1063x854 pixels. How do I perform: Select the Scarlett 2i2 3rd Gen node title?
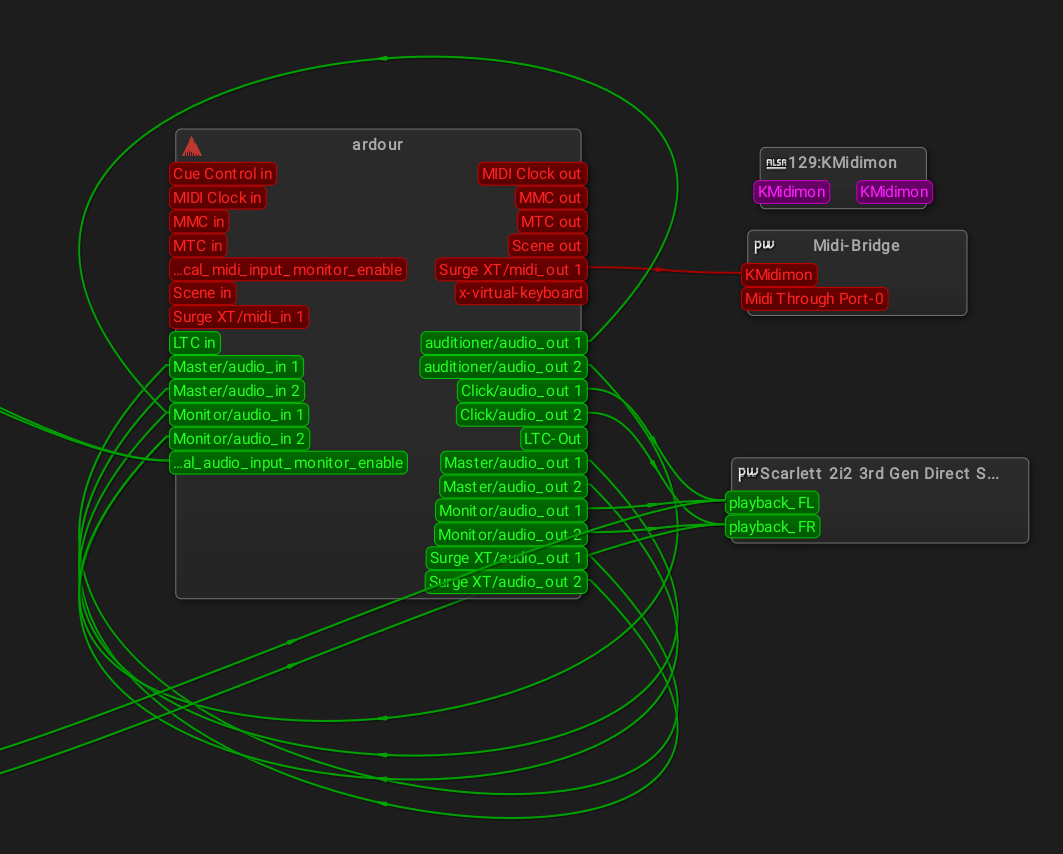879,473
